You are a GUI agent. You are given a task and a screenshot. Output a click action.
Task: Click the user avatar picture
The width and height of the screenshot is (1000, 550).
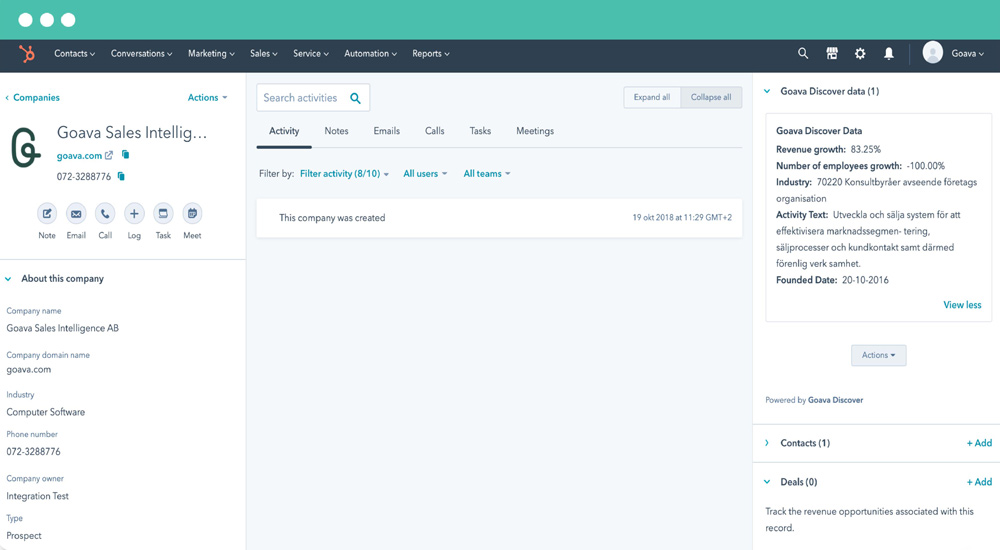point(932,53)
